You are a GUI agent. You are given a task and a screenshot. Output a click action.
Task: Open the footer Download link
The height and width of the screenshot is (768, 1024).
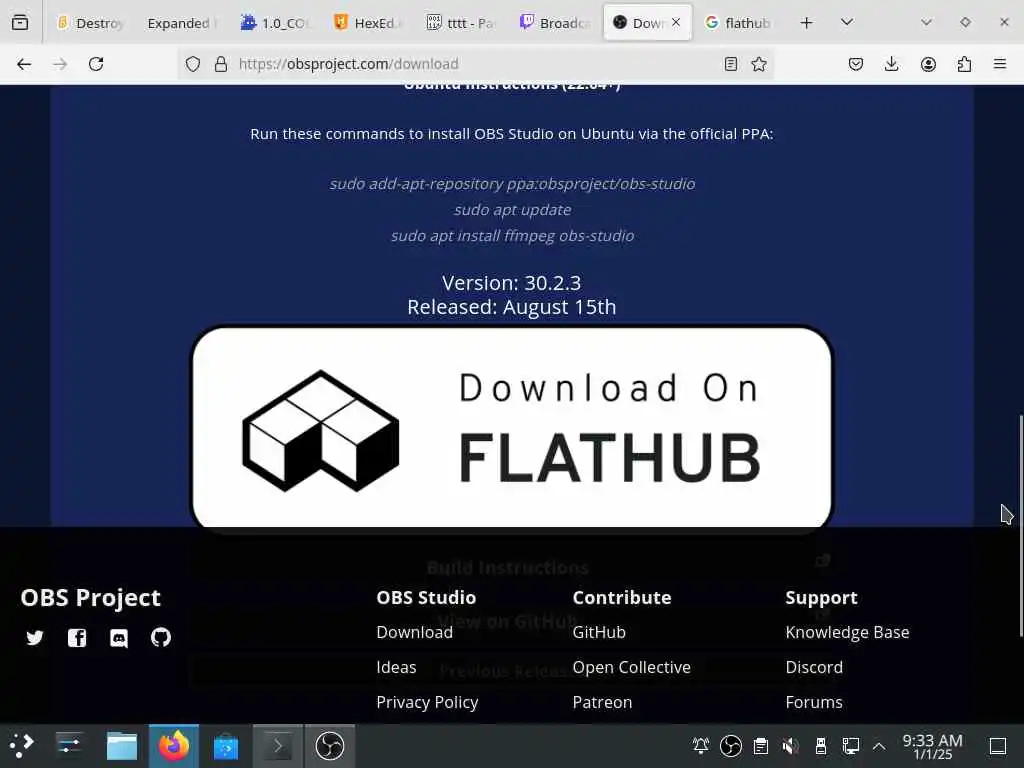point(415,632)
